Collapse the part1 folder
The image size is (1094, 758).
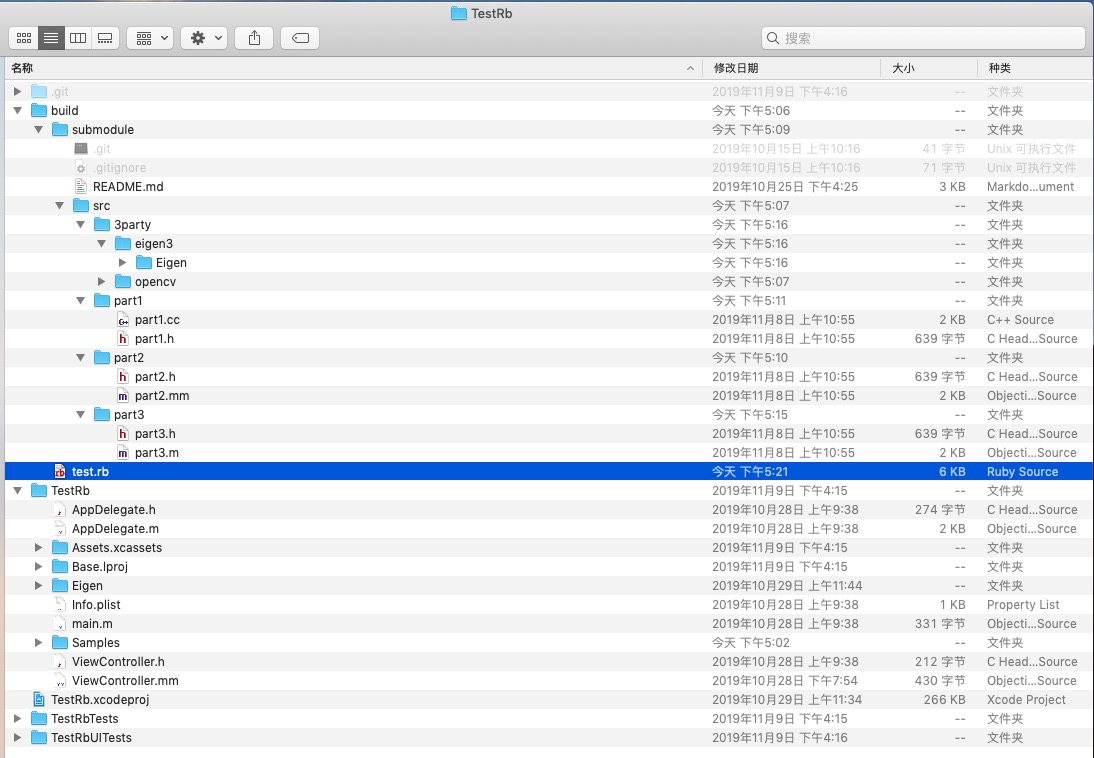(80, 301)
